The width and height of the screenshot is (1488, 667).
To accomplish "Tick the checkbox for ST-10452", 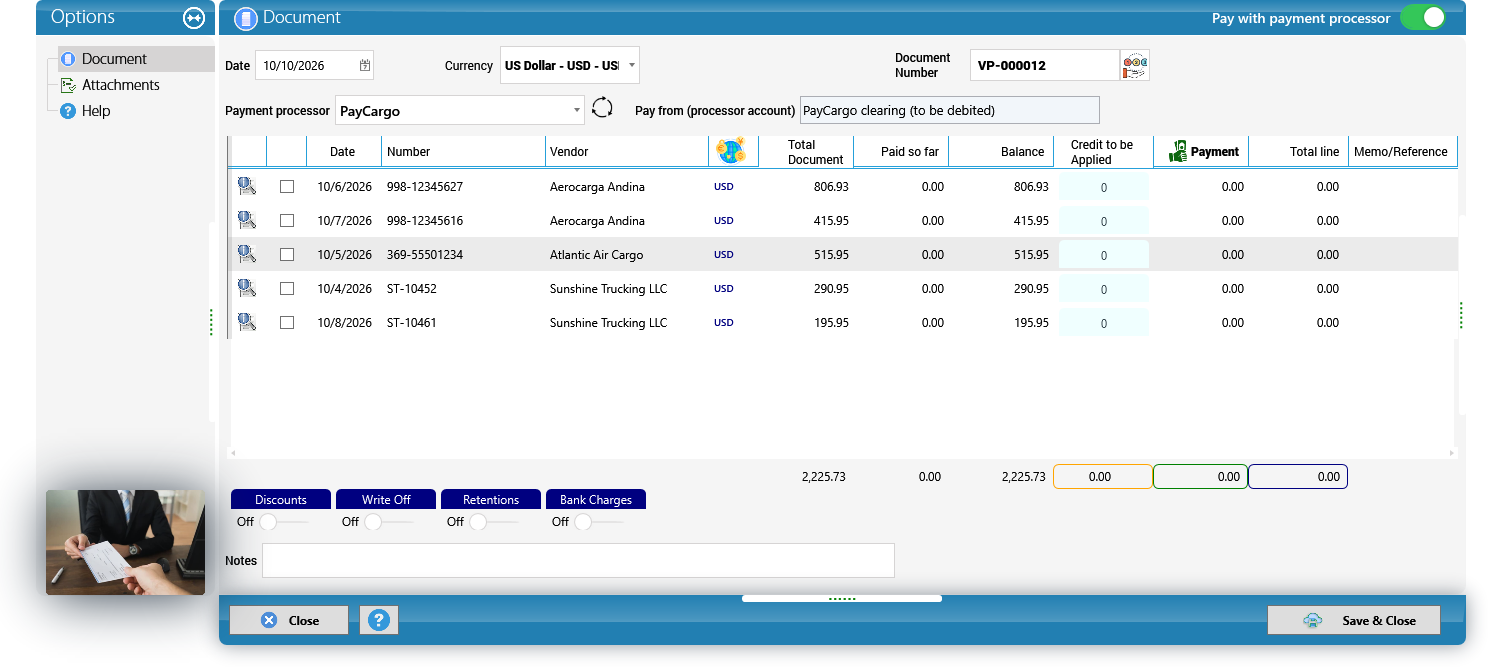I will 287,289.
